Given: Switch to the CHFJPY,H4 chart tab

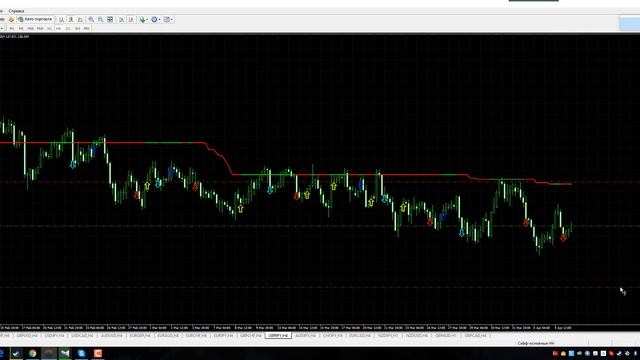Looking at the screenshot, I should point(333,336).
